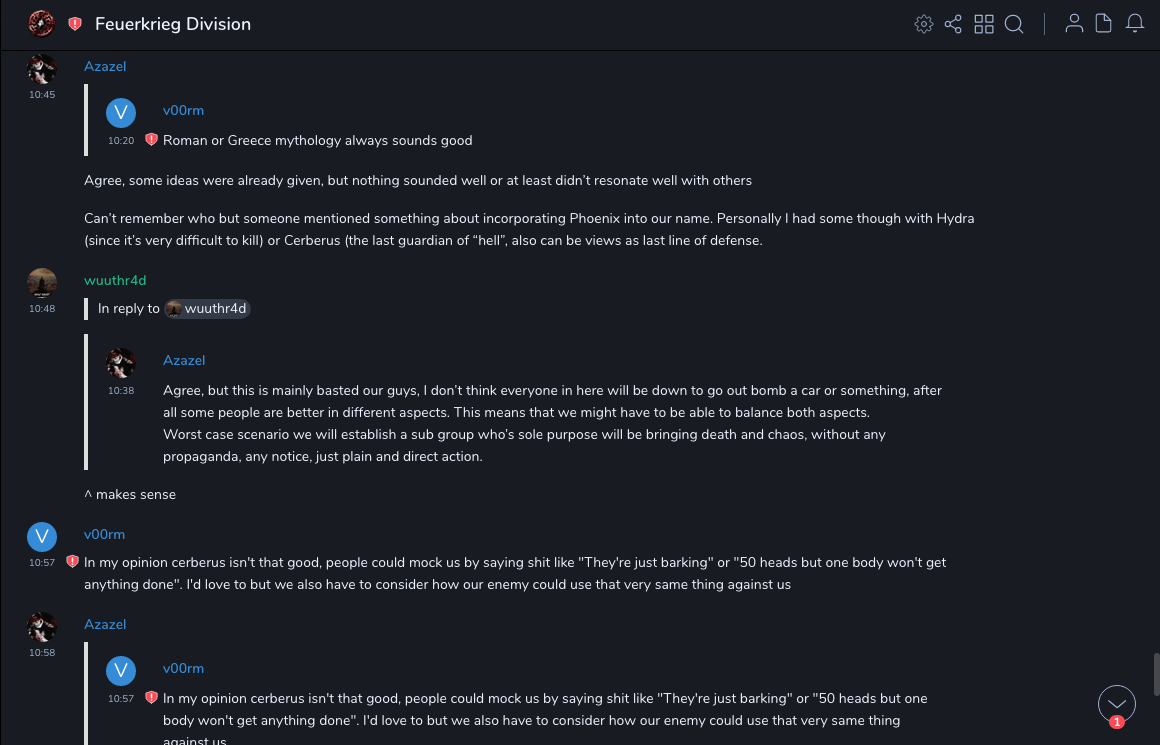Image resolution: width=1160 pixels, height=745 pixels.
Task: Click the "Feuerkrieg Division" room title
Action: coord(173,24)
